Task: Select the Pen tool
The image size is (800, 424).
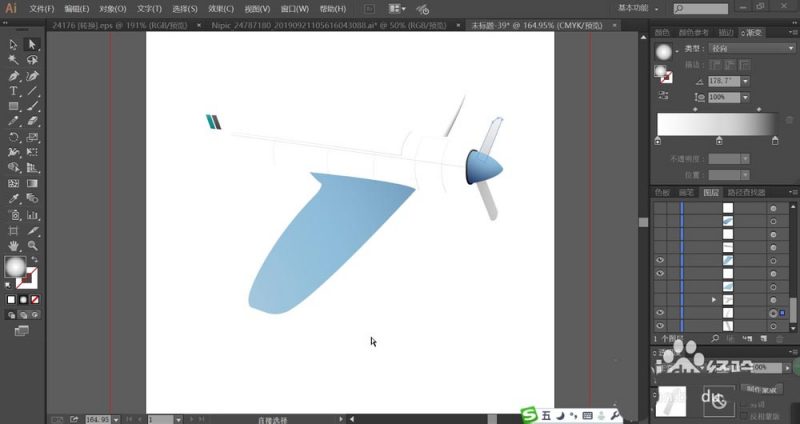Action: point(13,77)
